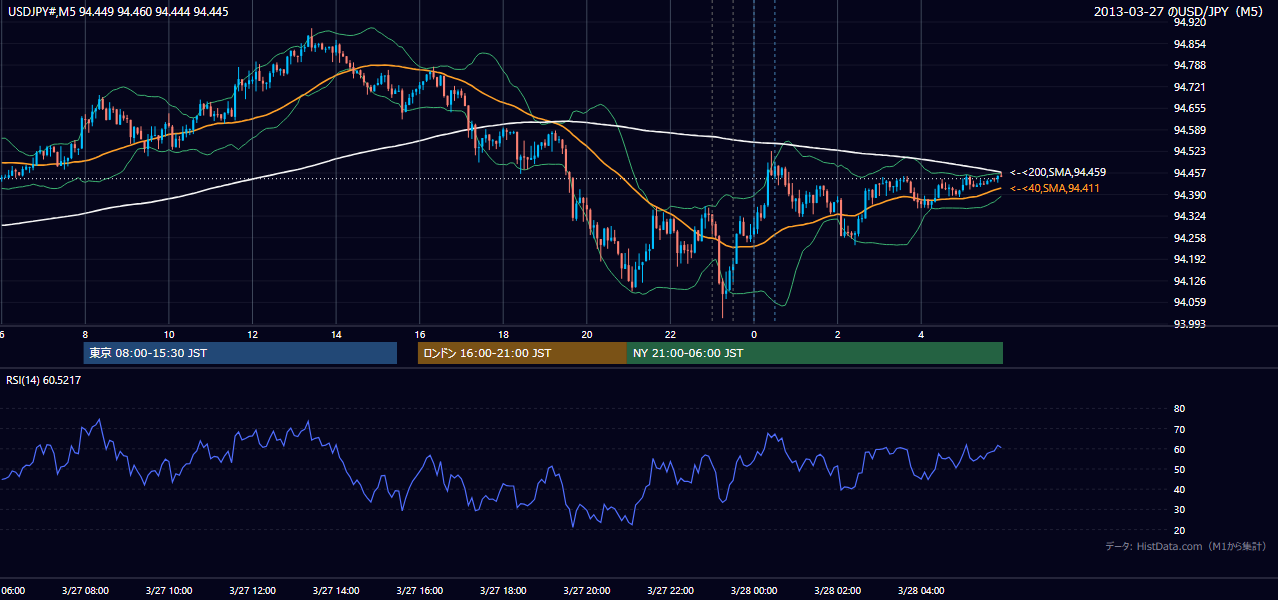Click the value 20 on the RSI scale
The height and width of the screenshot is (600, 1278).
pyautogui.click(x=1179, y=530)
